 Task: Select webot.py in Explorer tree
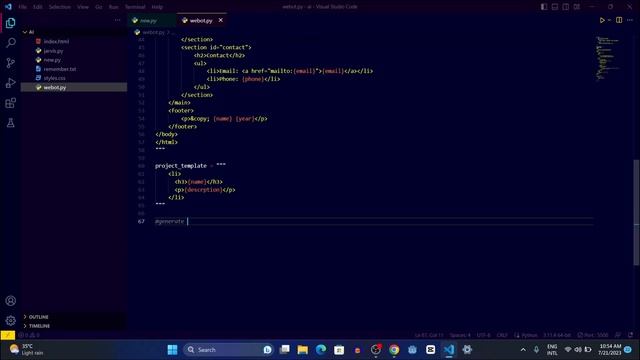pos(73,87)
